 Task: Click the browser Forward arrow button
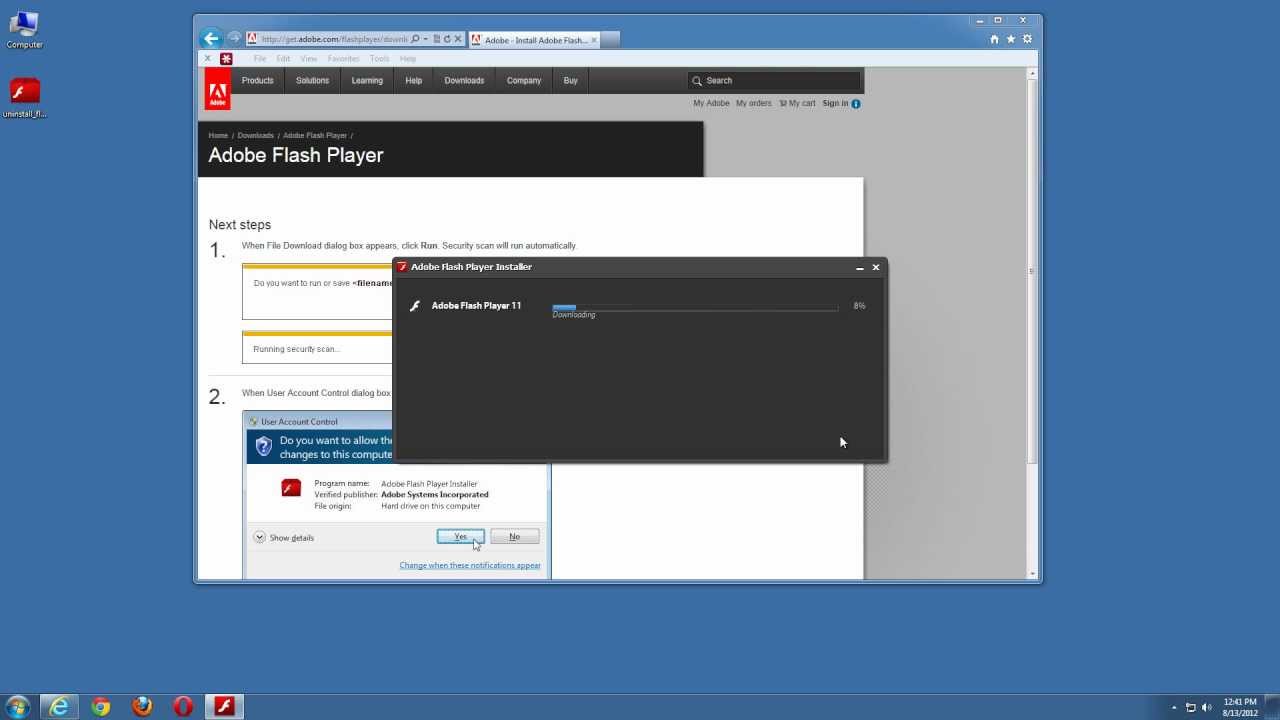coord(234,38)
